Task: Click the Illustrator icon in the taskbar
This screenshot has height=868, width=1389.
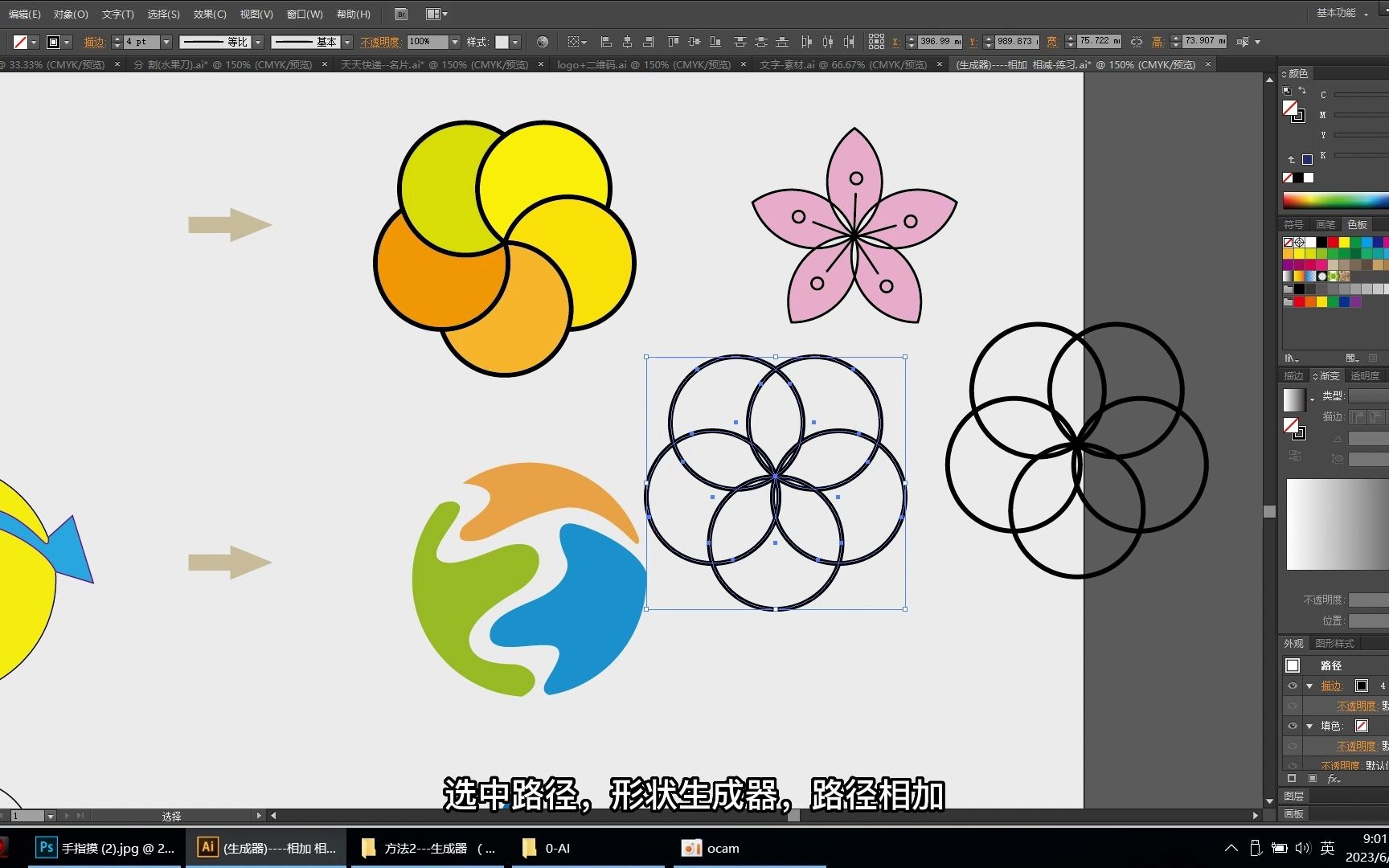Action: (207, 847)
